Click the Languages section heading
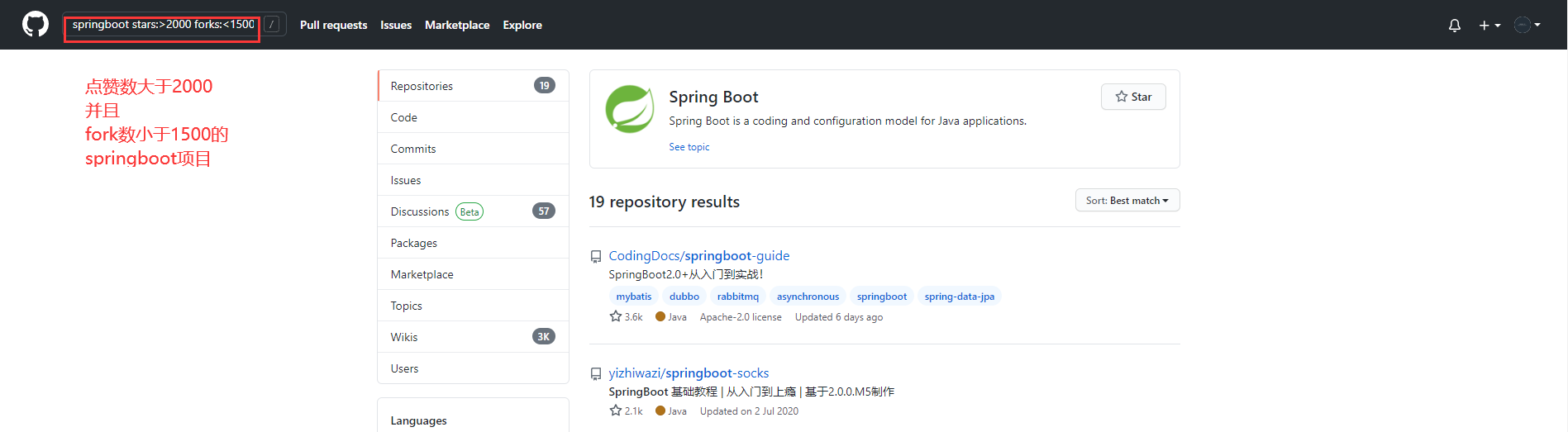 point(418,420)
